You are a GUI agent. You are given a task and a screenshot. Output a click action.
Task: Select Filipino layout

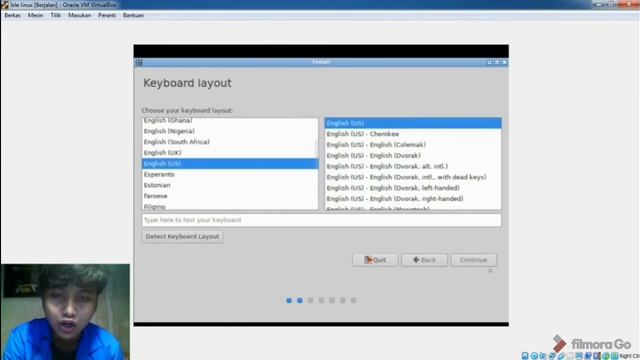230,206
